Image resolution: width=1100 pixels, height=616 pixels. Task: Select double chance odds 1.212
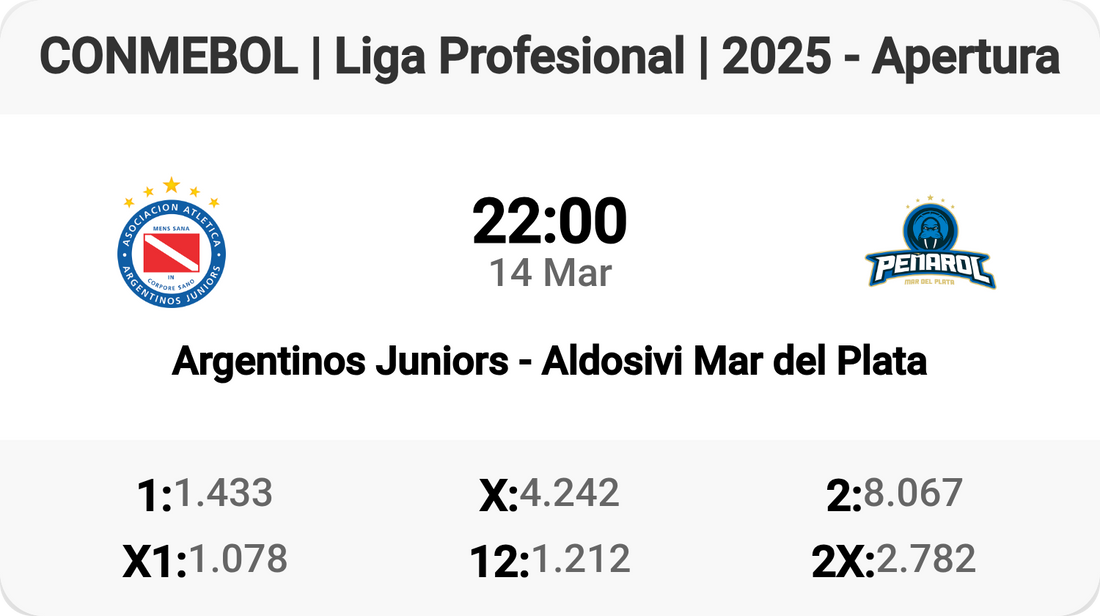point(581,558)
